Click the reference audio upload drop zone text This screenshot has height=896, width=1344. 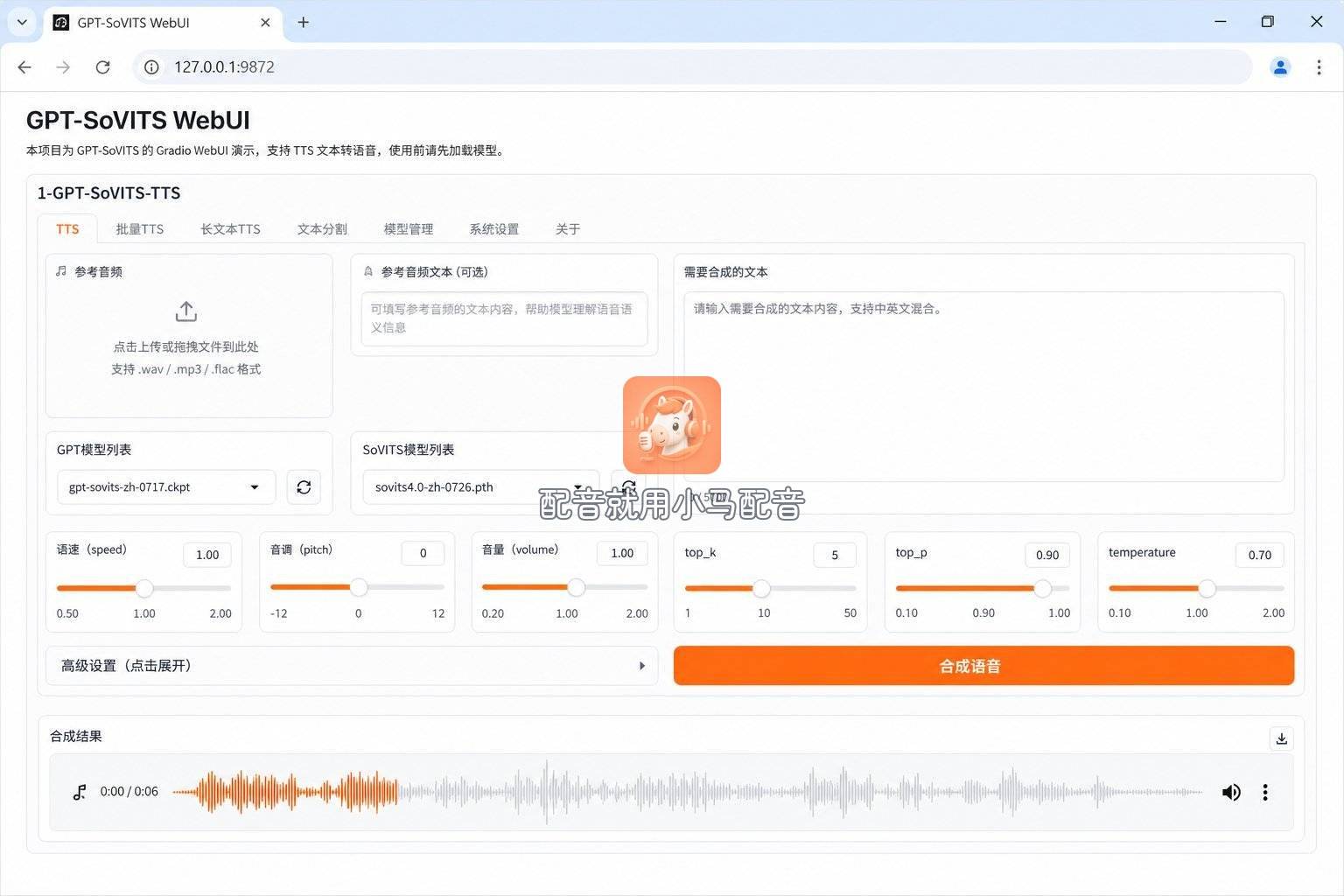(186, 358)
